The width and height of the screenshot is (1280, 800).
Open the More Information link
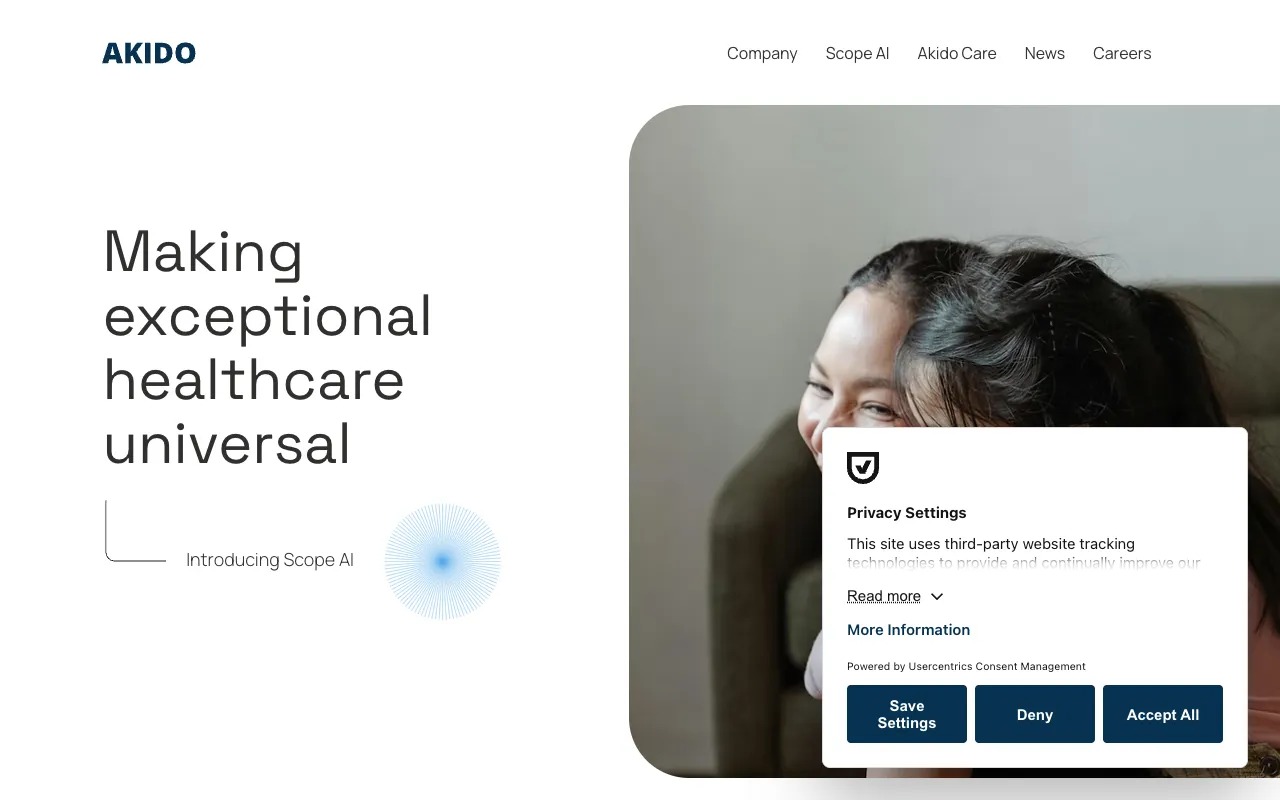(908, 629)
